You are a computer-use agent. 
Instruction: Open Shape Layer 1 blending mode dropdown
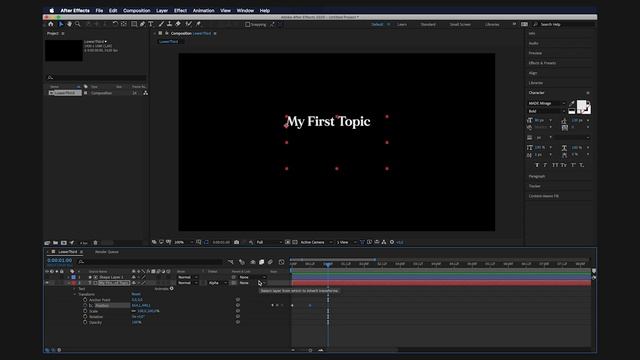(x=188, y=277)
